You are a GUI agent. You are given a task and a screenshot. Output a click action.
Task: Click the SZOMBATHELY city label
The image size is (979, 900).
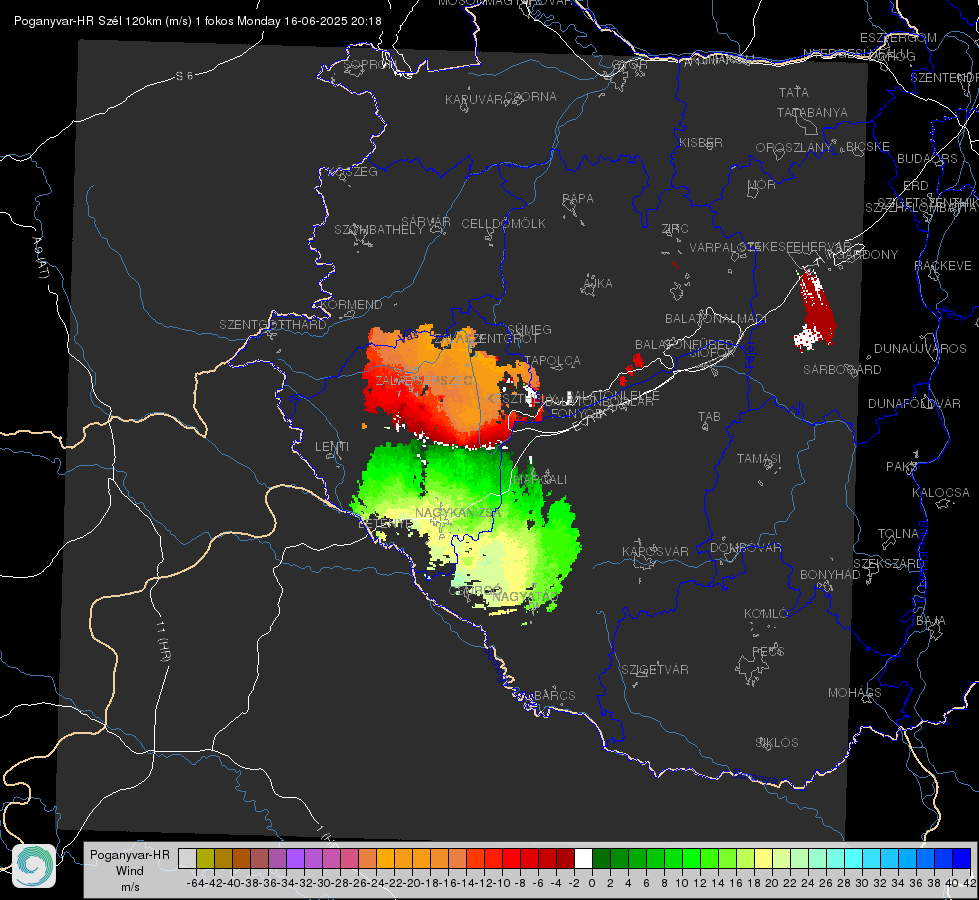(379, 230)
